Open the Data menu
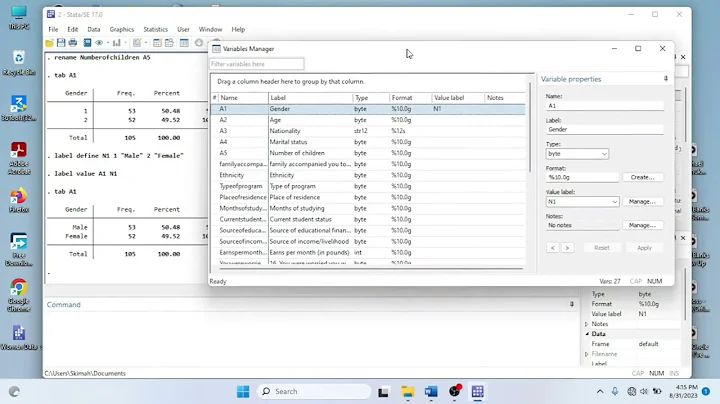This screenshot has width=720, height=404. point(94,29)
